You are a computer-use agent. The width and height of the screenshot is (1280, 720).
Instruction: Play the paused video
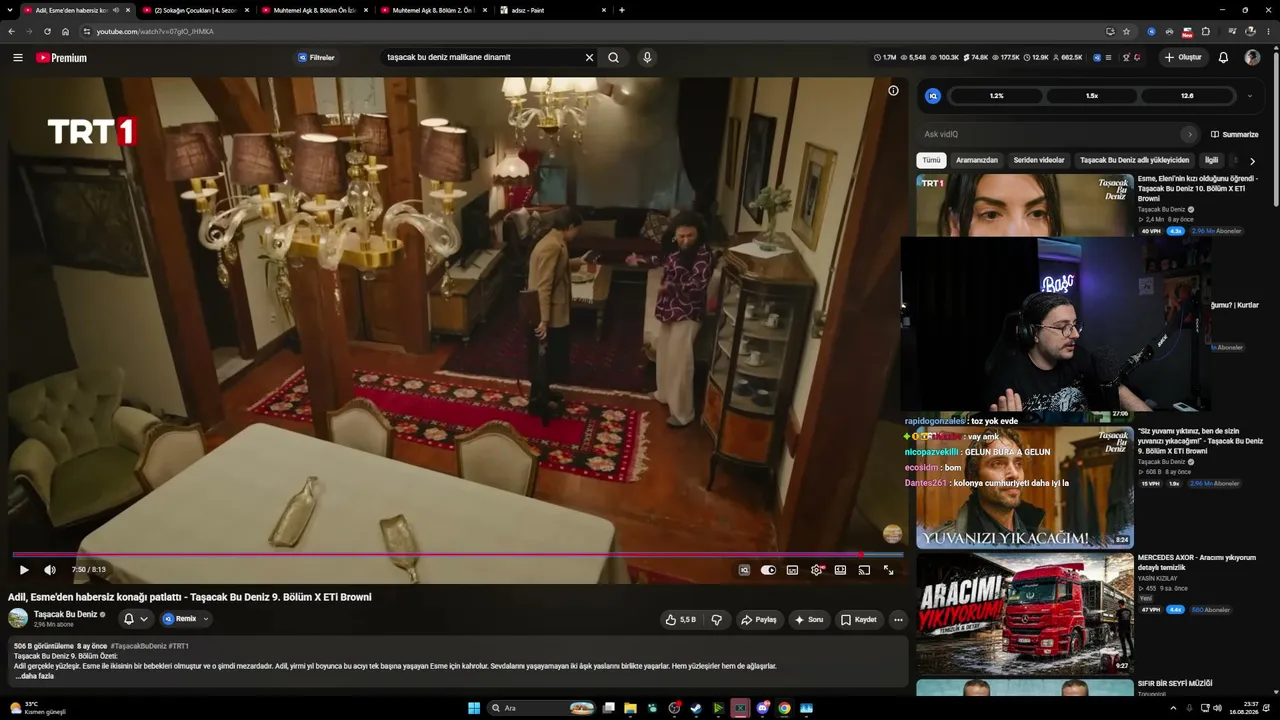24,570
